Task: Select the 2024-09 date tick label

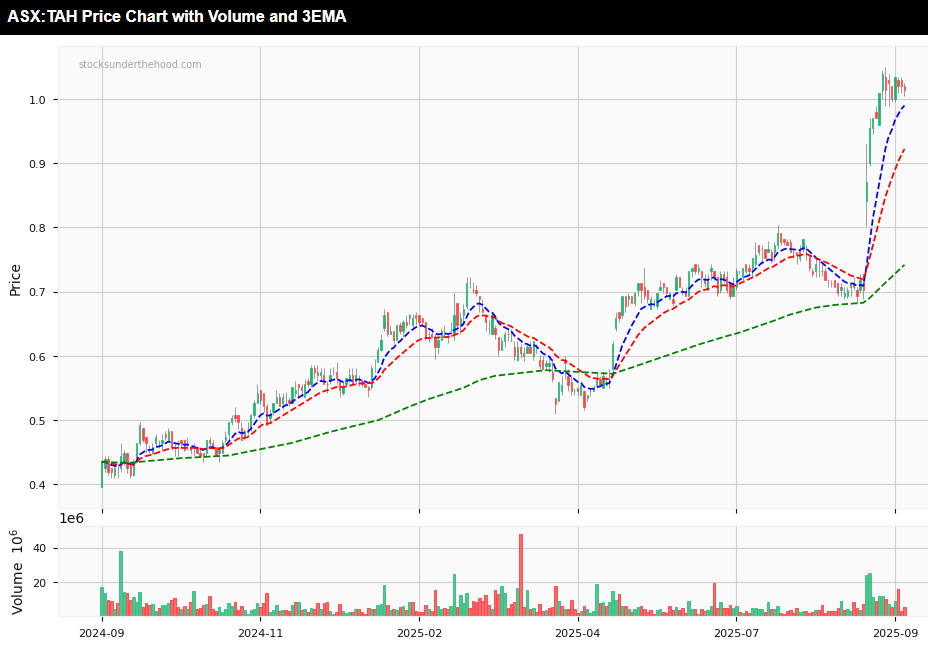Action: 101,632
